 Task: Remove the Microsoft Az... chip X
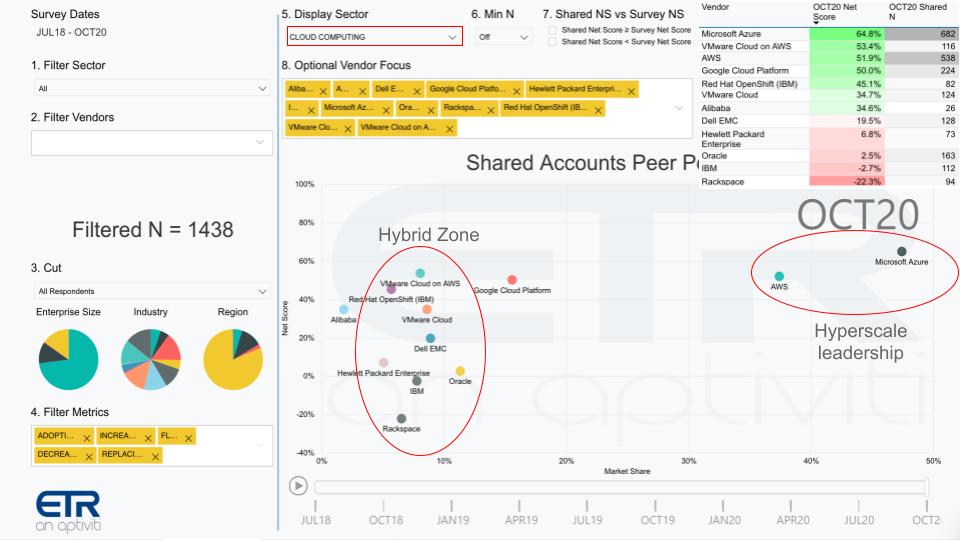pyautogui.click(x=386, y=110)
